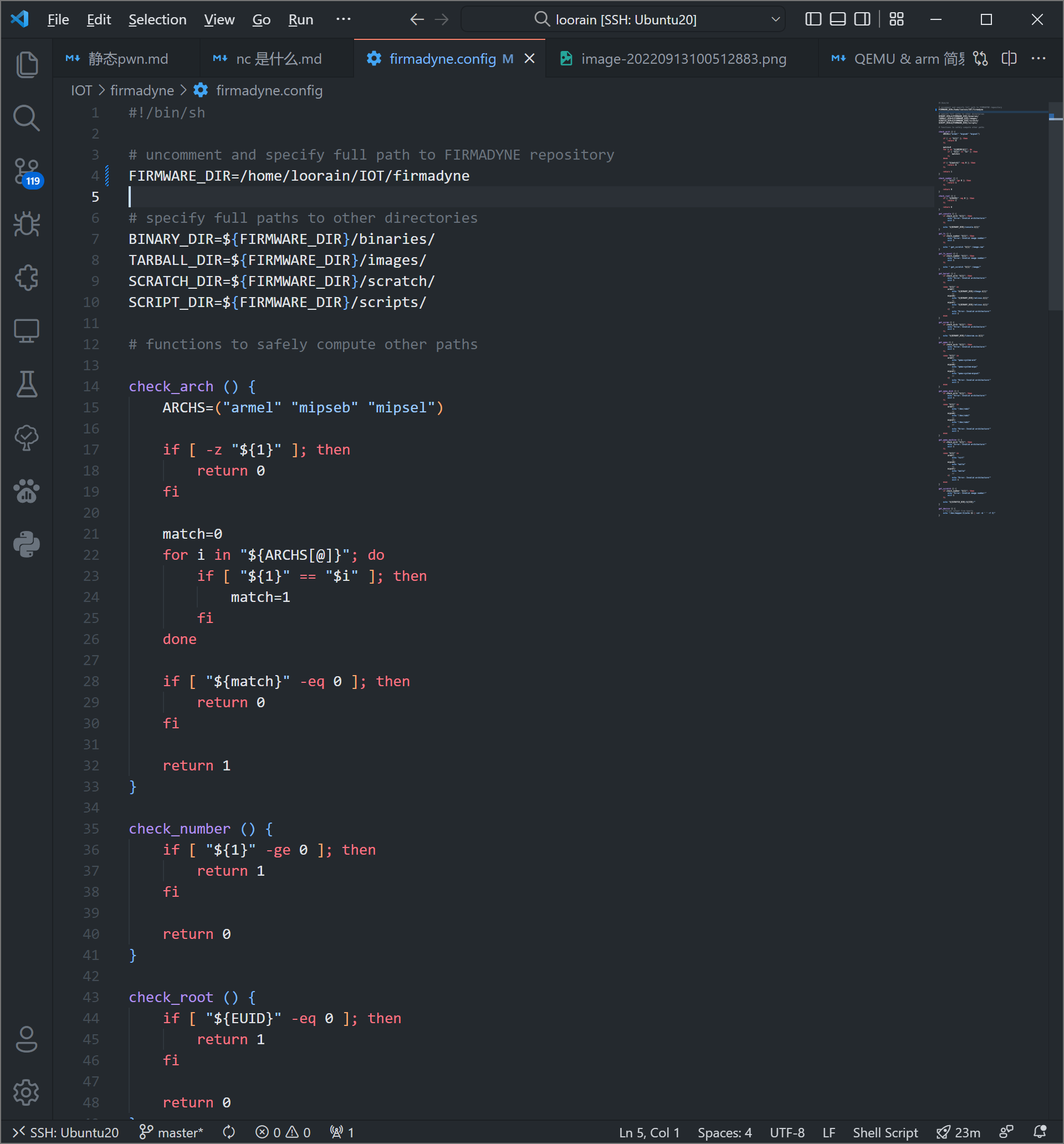The height and width of the screenshot is (1144, 1064).
Task: Open the Run menu
Action: [301, 19]
